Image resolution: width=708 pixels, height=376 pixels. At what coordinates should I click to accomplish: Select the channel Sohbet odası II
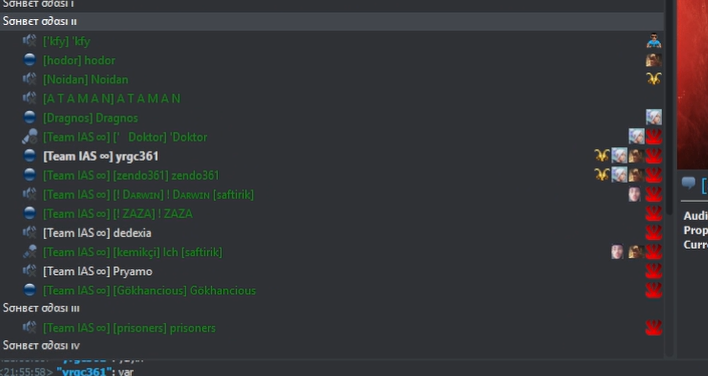[332, 21]
